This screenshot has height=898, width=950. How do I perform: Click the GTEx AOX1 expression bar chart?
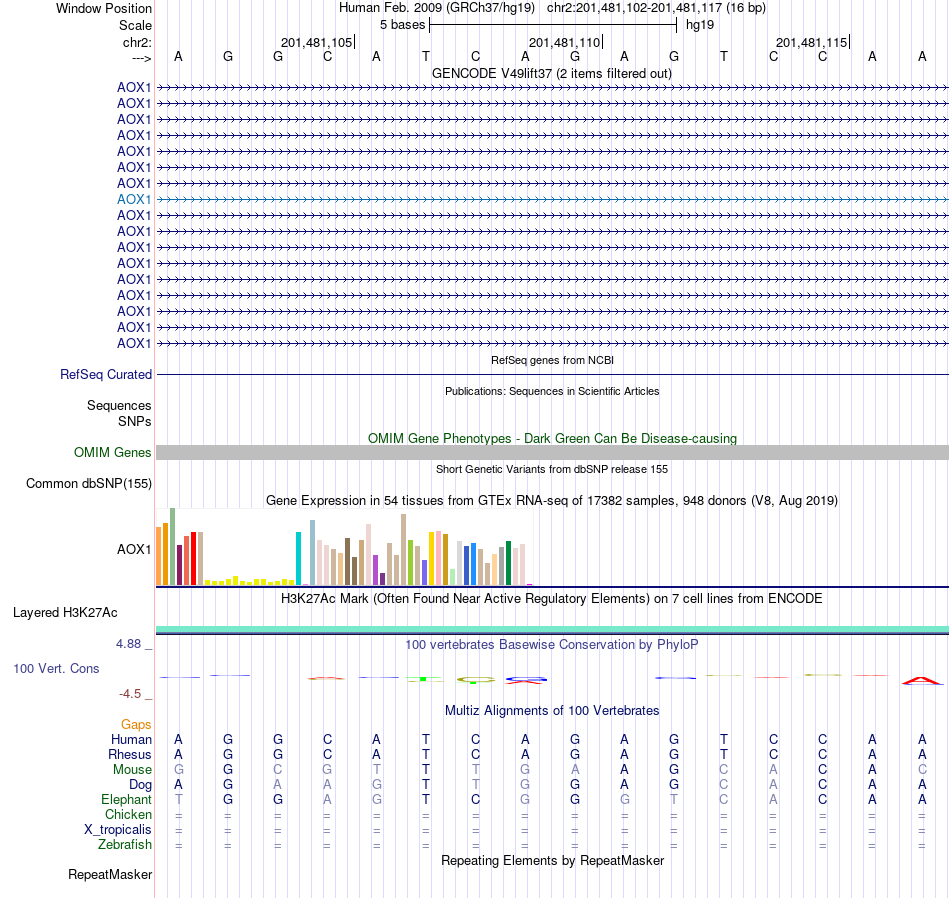(x=344, y=547)
